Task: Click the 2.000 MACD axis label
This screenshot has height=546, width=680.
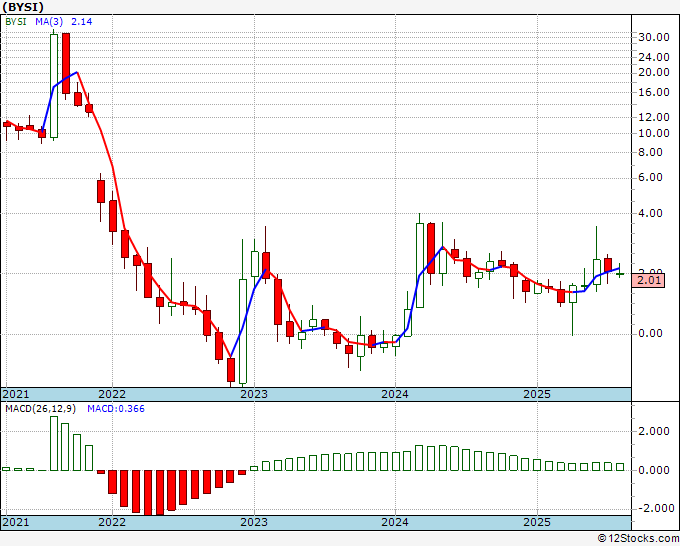Action: pyautogui.click(x=654, y=431)
